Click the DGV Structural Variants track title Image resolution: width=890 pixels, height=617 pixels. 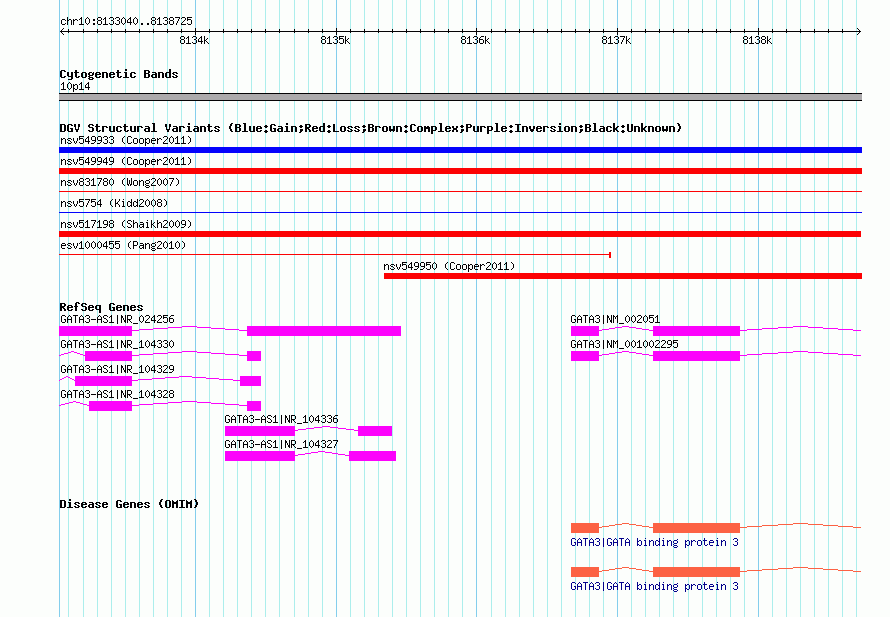pos(371,128)
